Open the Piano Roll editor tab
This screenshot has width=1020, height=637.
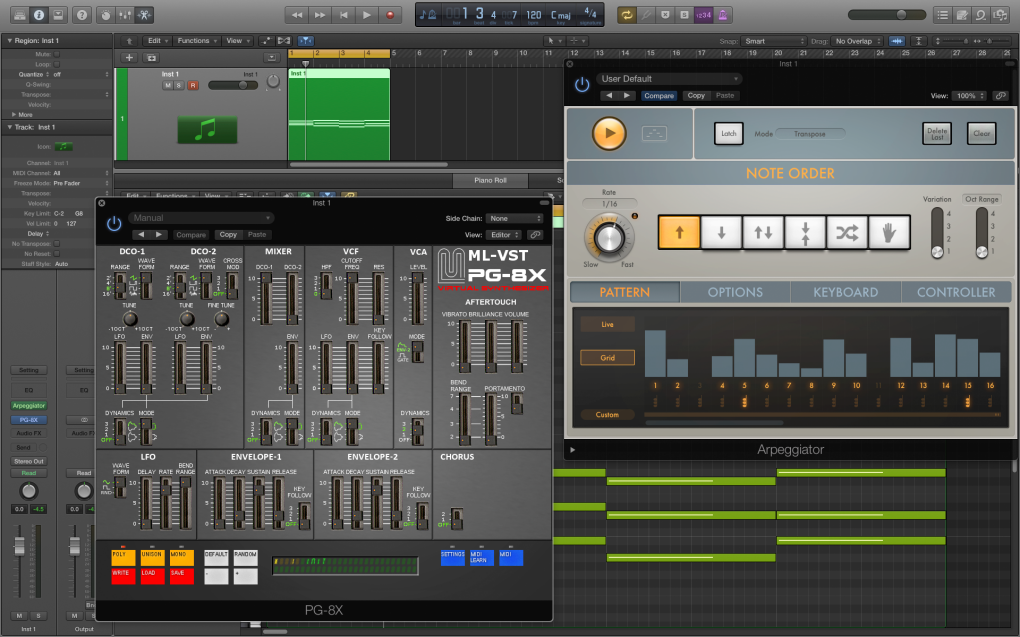pyautogui.click(x=490, y=180)
